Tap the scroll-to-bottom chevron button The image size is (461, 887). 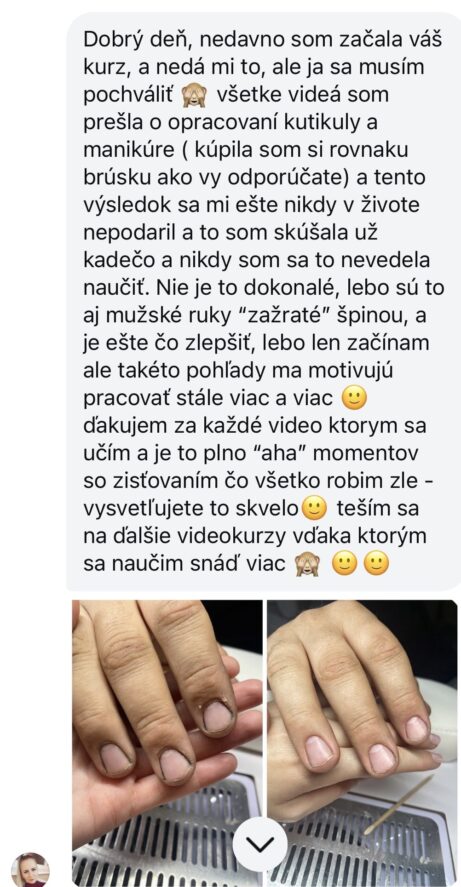261,845
